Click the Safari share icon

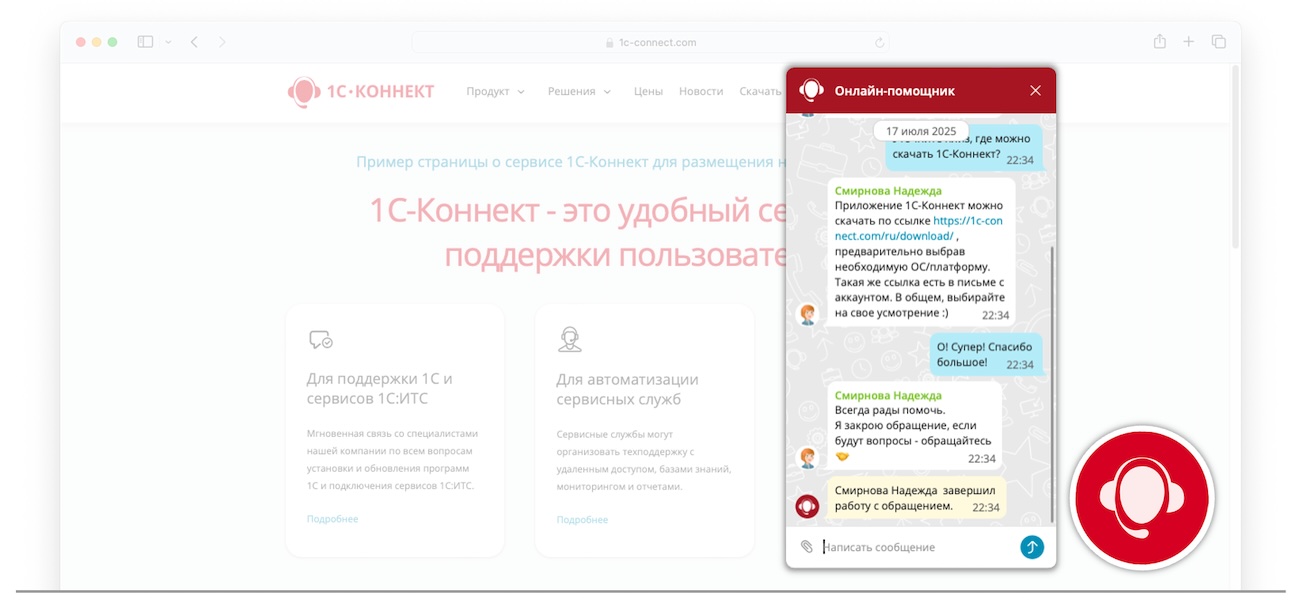pyautogui.click(x=1159, y=42)
